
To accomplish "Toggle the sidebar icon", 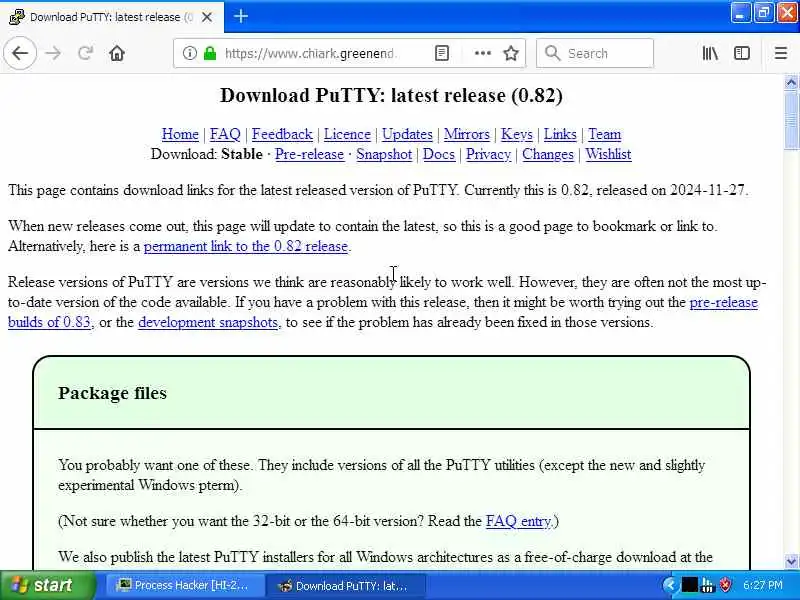I will coord(742,53).
